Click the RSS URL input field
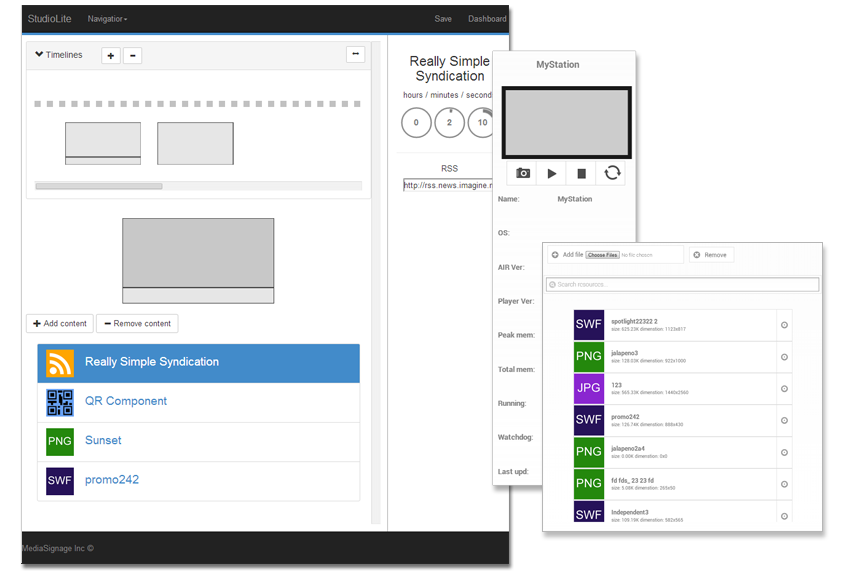This screenshot has height=572, width=842. [447, 185]
